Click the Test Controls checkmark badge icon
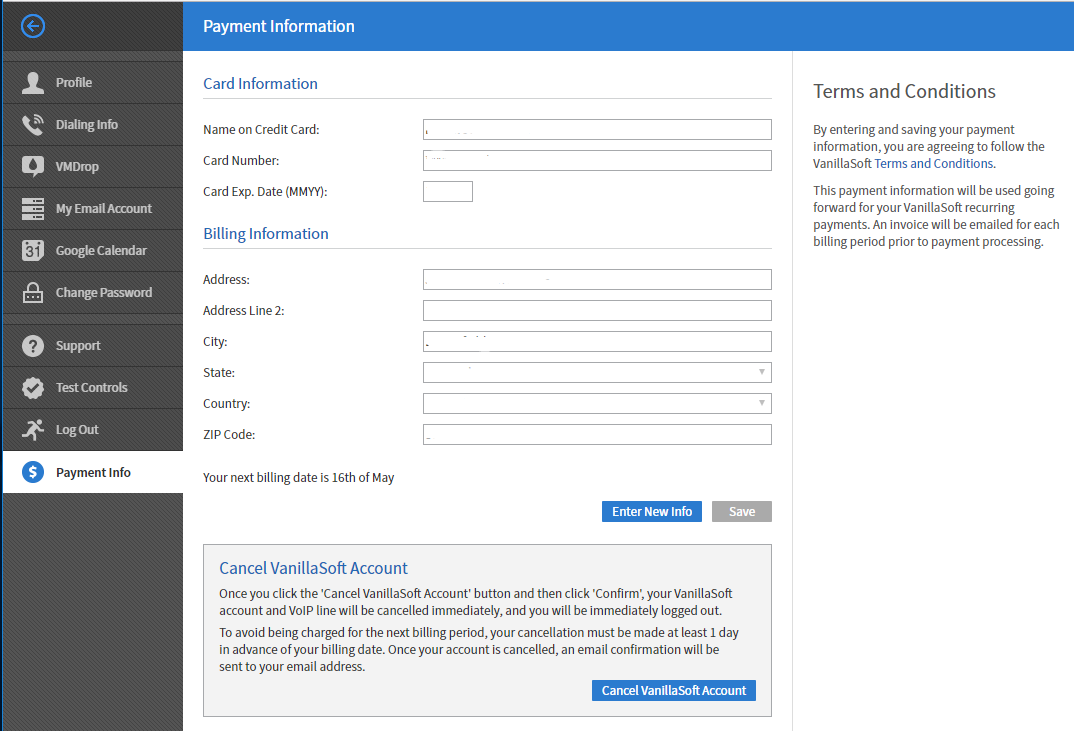 pyautogui.click(x=32, y=388)
